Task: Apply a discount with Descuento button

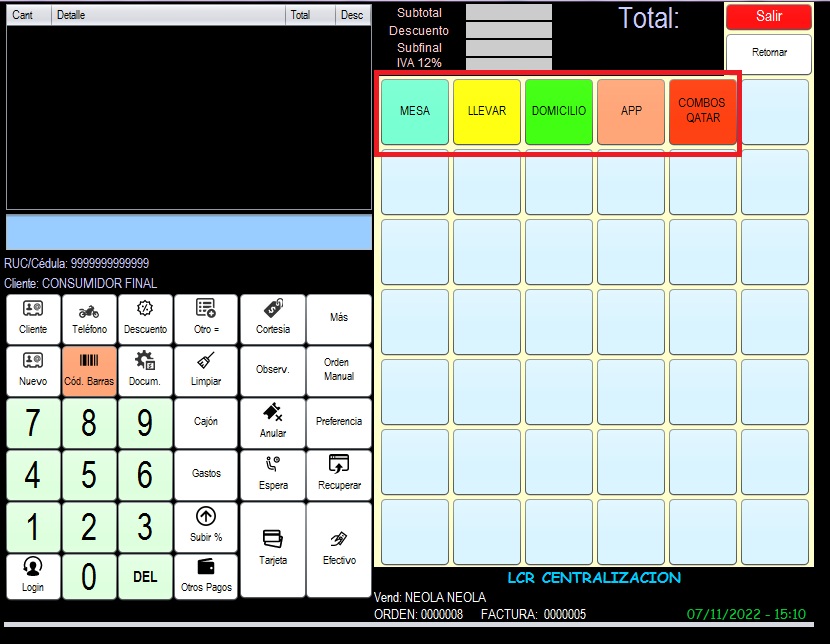Action: (x=145, y=318)
